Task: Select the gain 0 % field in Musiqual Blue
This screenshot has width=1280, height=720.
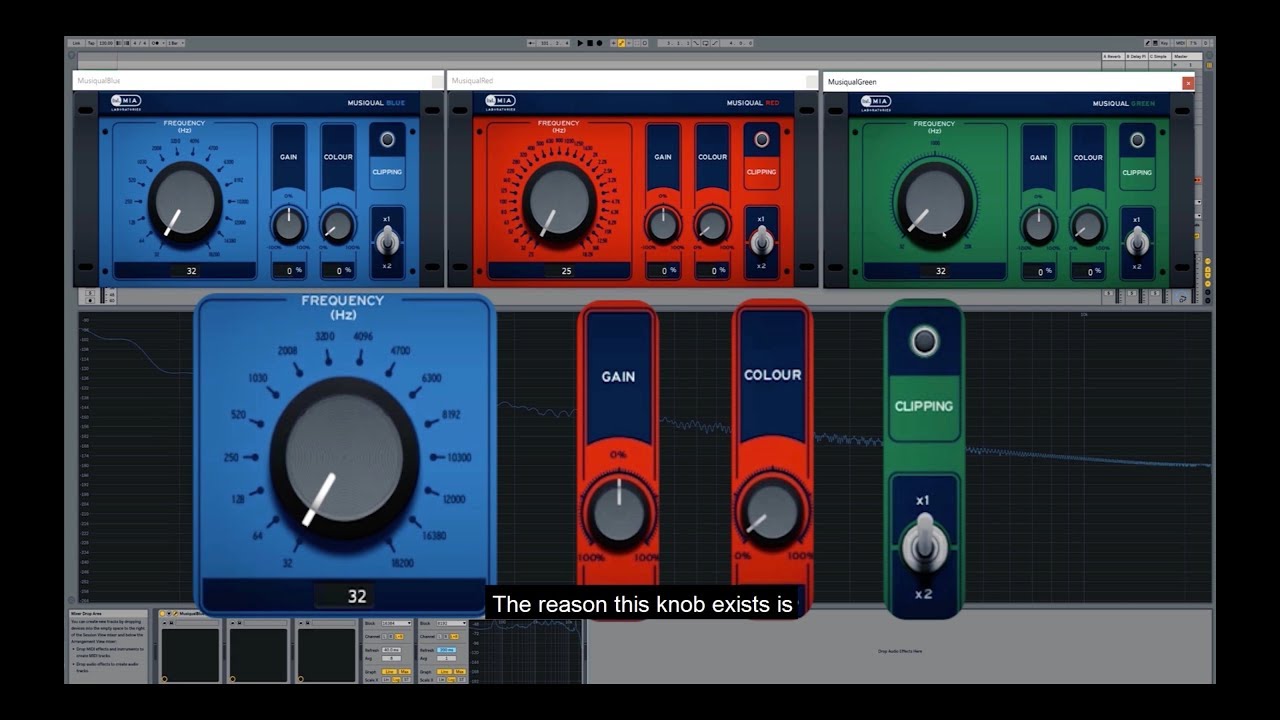Action: pos(290,271)
